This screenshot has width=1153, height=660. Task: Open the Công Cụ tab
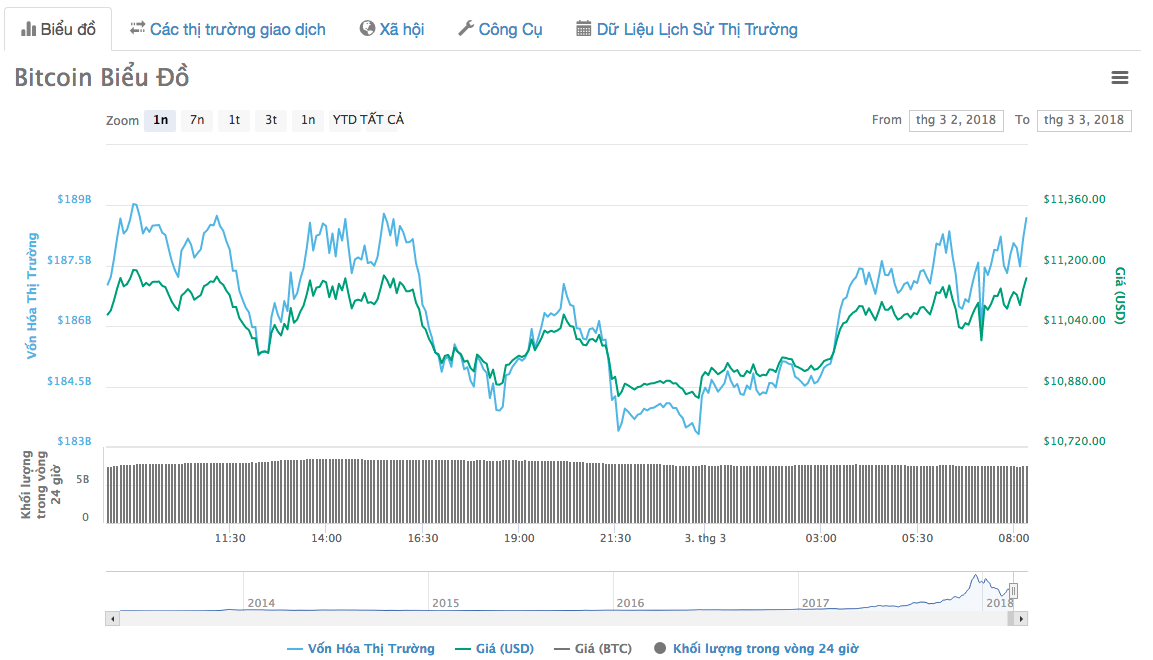[x=500, y=29]
